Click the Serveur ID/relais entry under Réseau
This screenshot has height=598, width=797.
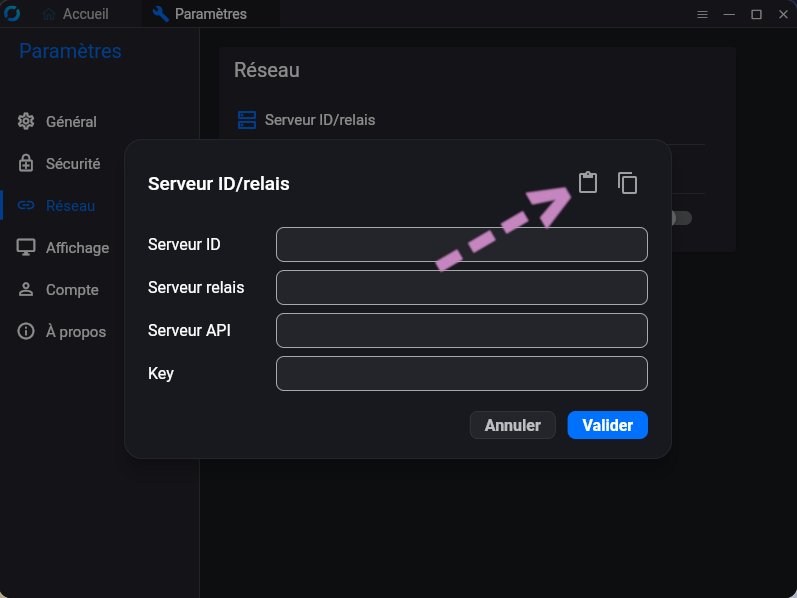tap(319, 120)
